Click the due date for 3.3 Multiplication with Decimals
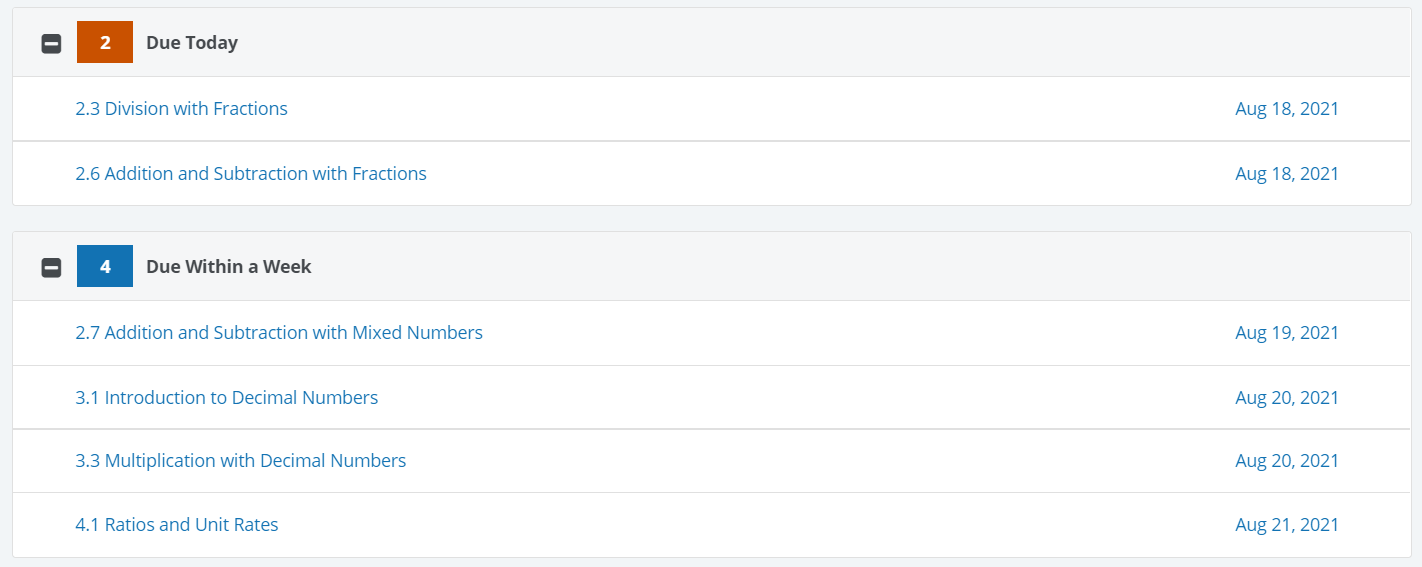 pyautogui.click(x=1287, y=461)
